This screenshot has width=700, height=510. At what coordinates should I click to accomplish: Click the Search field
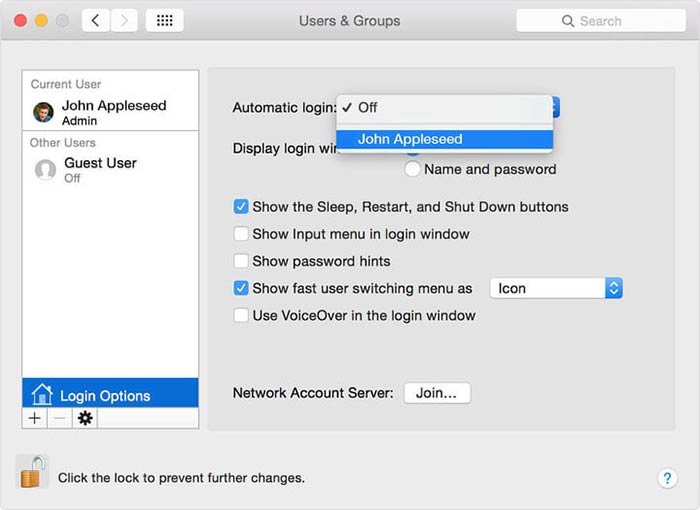pos(600,20)
